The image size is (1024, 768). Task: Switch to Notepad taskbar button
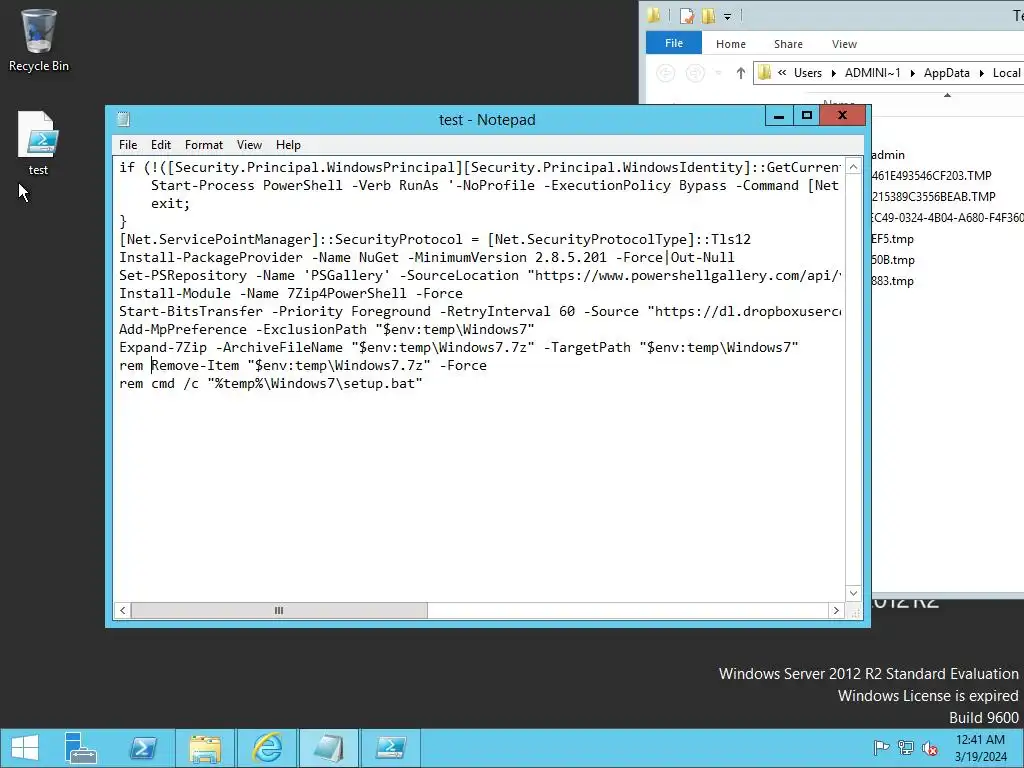pyautogui.click(x=328, y=748)
